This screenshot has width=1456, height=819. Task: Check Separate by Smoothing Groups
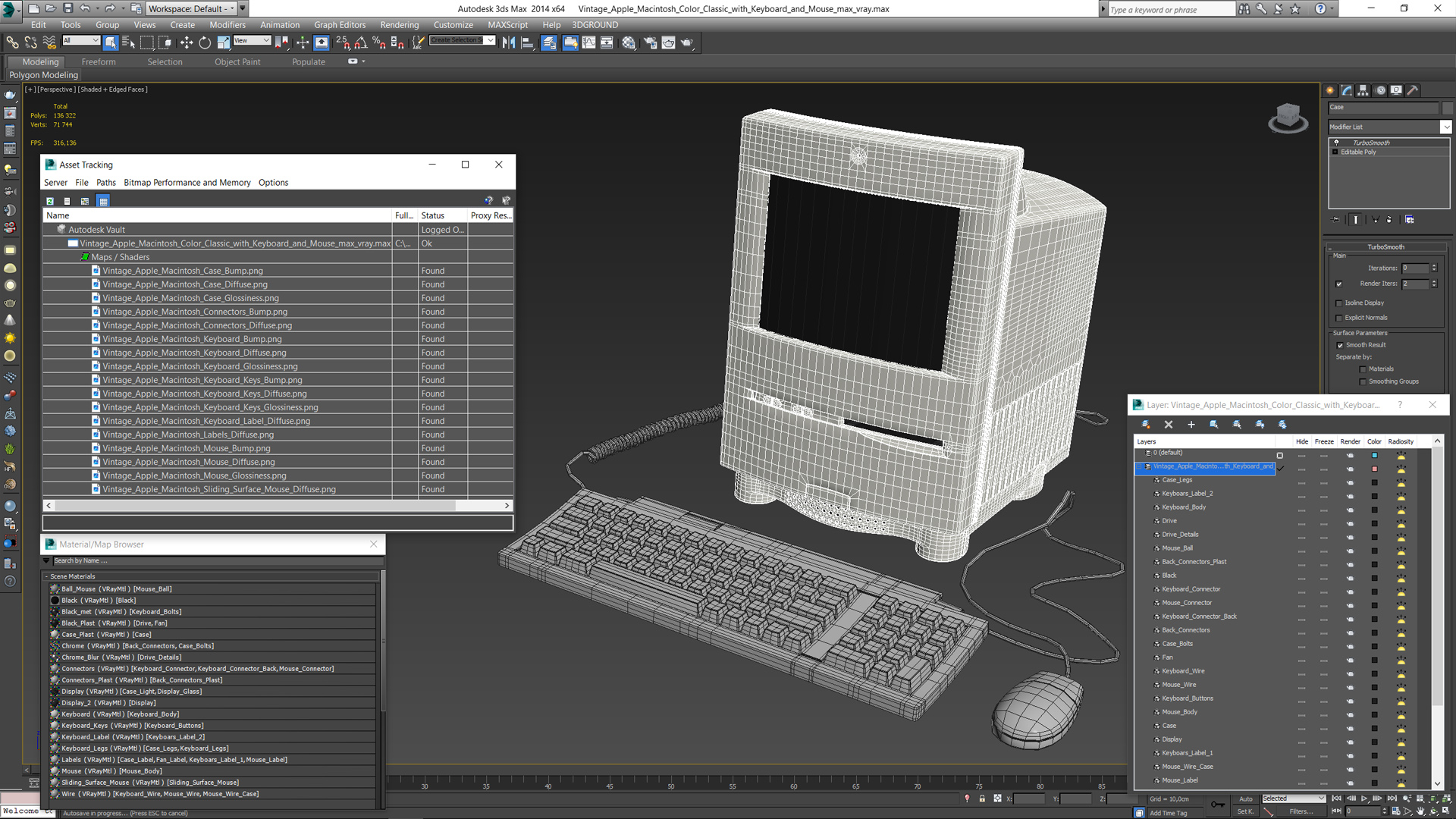(1363, 381)
